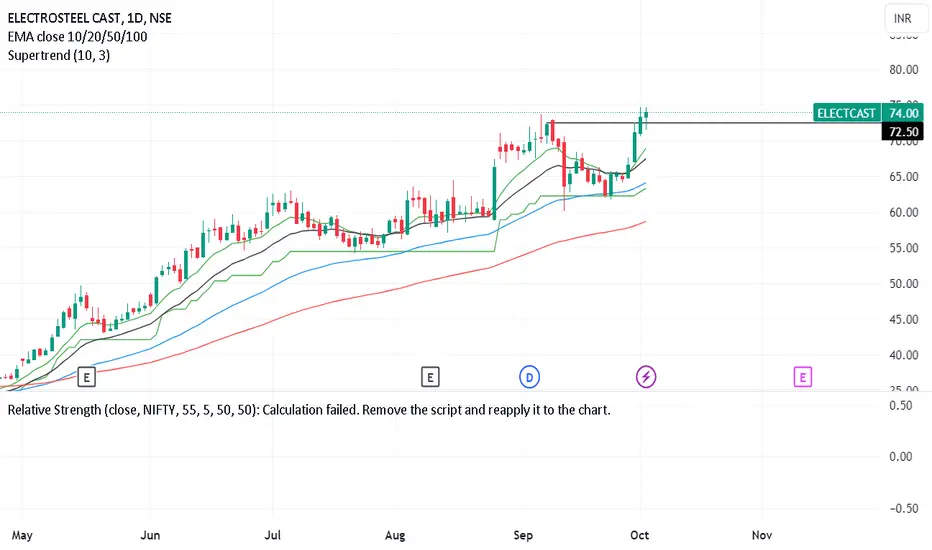Click the earnings E marker near August
This screenshot has height=550, width=932.
pos(430,377)
